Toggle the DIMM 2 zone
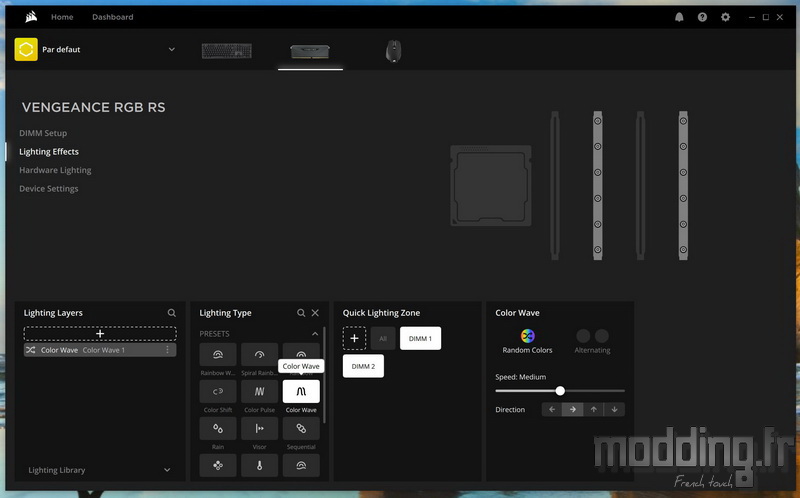Screen dimensions: 800x498 [363, 366]
